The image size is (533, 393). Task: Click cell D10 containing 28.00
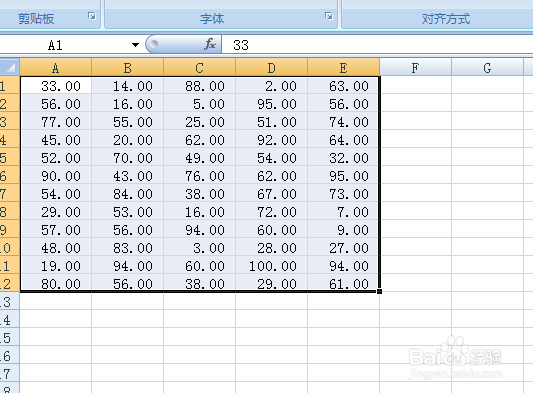pos(272,247)
